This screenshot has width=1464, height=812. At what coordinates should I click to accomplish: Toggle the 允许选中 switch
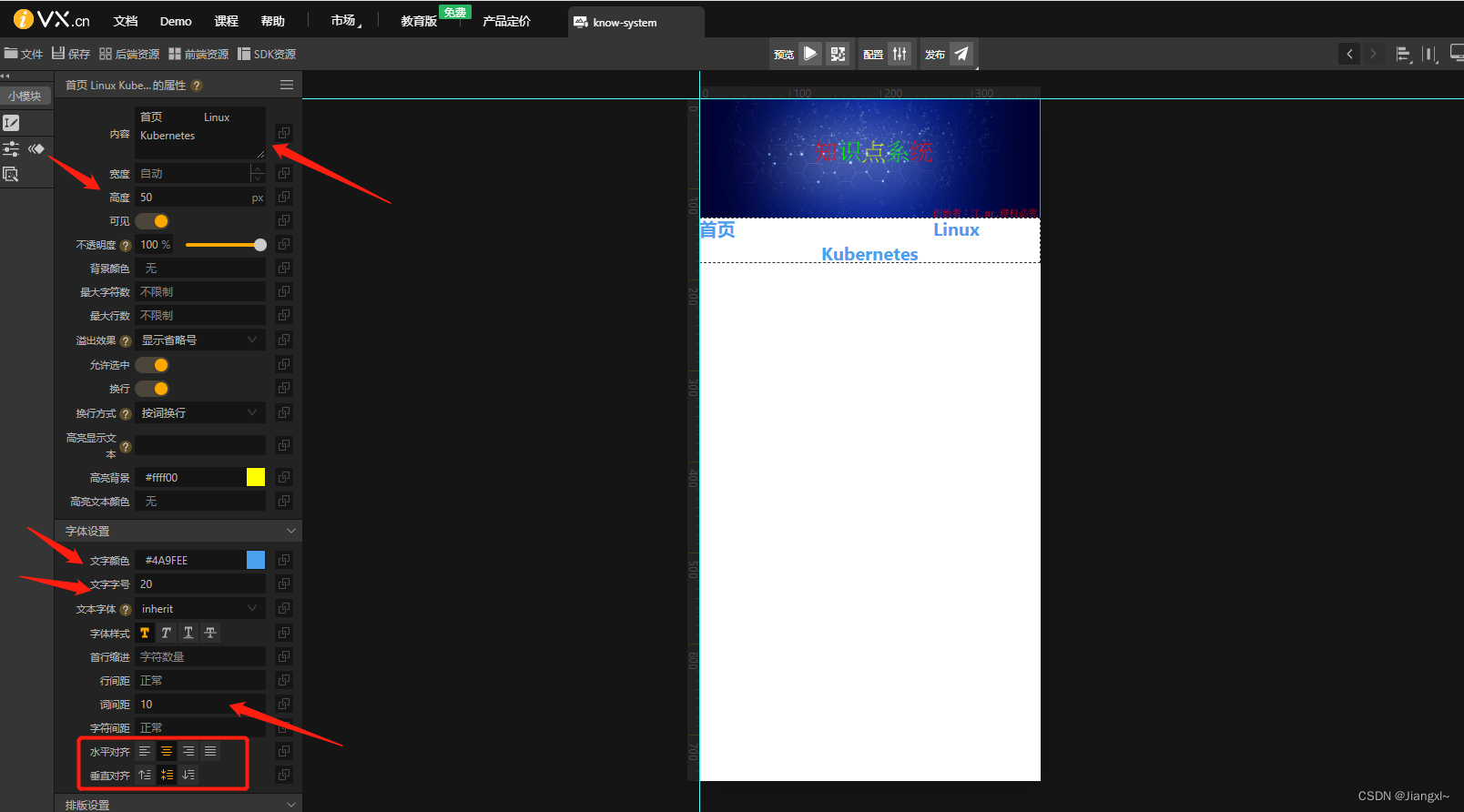(152, 365)
